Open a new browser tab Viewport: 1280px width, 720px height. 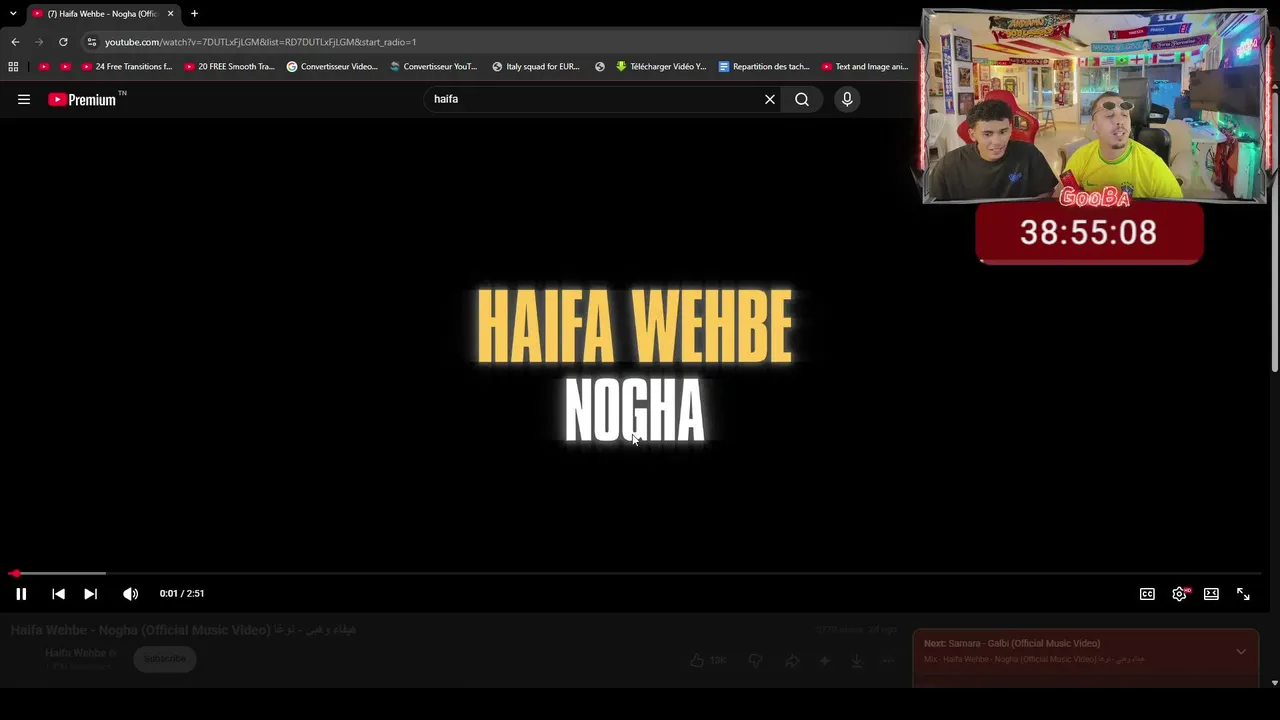[194, 14]
